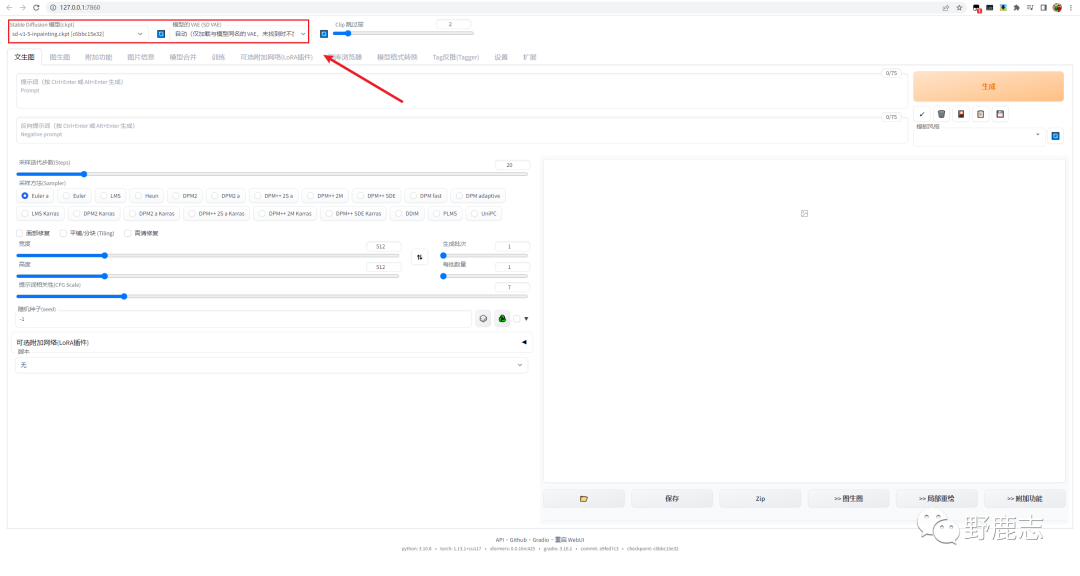Open the Stable Diffusion checkpoint dropdown
This screenshot has height=576, width=1080.
[x=78, y=34]
